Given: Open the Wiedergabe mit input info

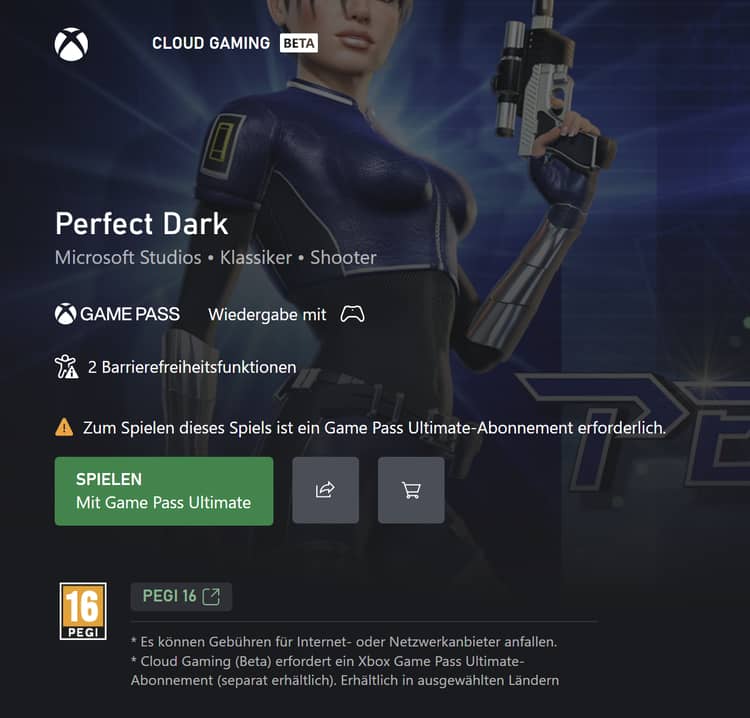Looking at the screenshot, I should (x=286, y=314).
